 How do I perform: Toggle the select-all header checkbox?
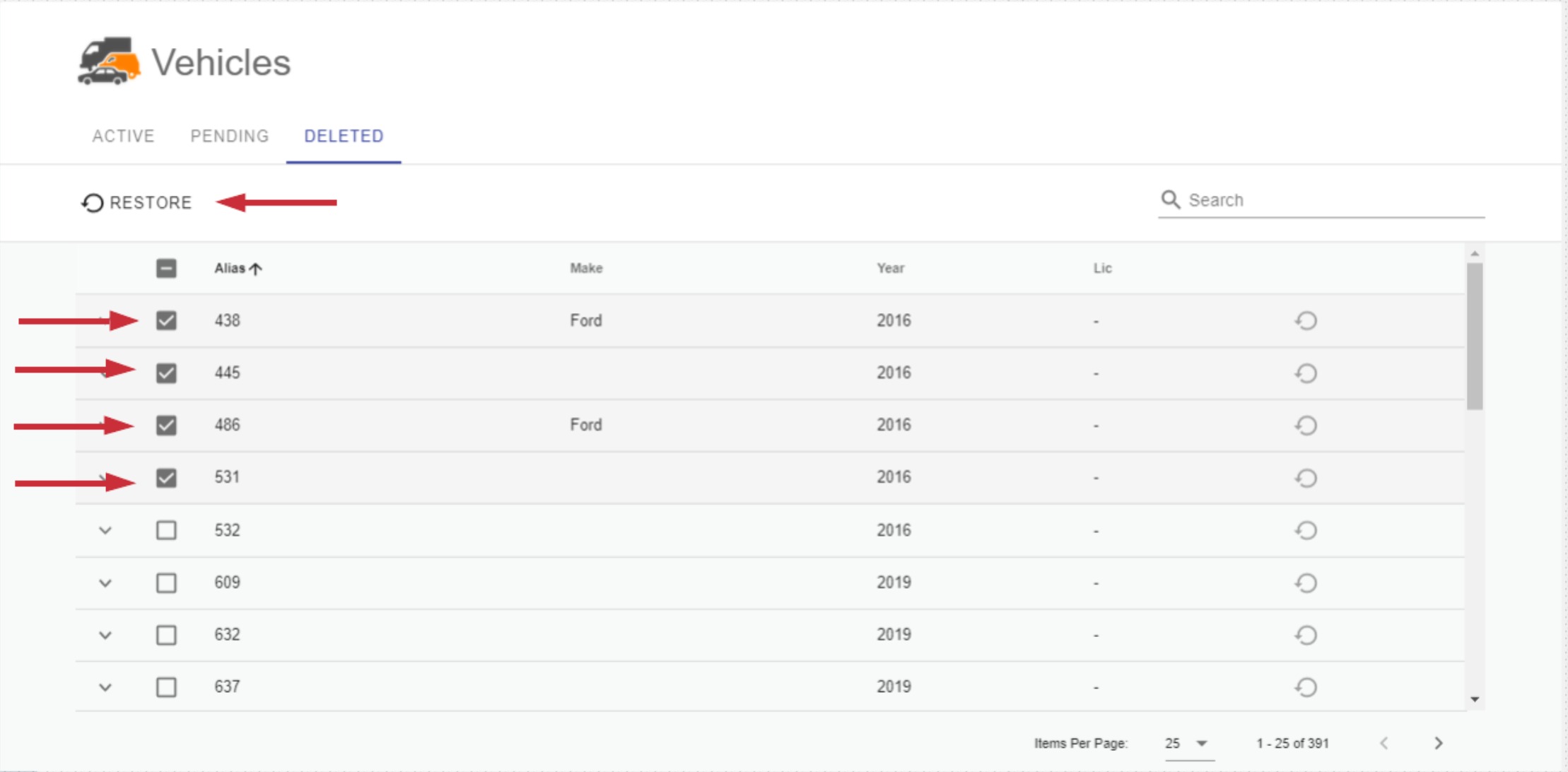pyautogui.click(x=166, y=269)
